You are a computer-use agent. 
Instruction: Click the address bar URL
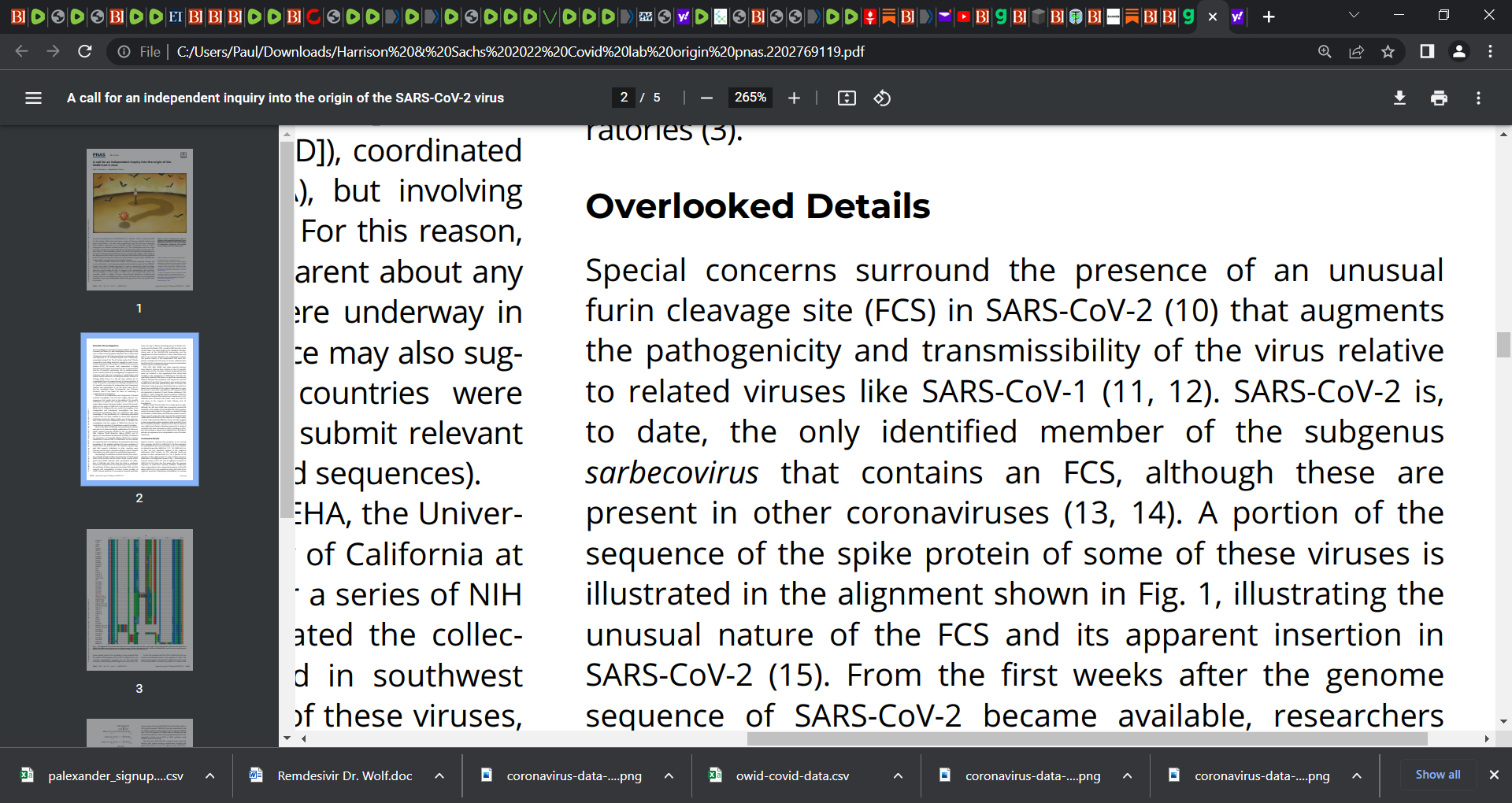point(520,51)
